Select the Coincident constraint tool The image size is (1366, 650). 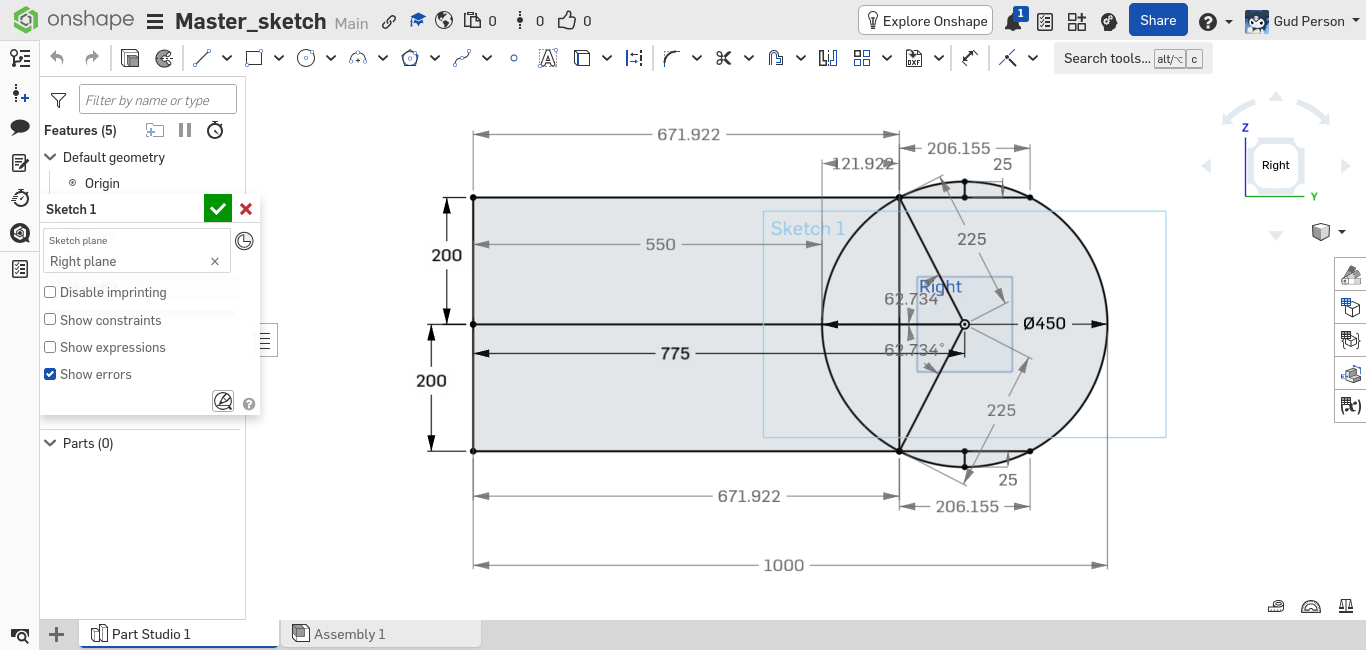(1008, 58)
